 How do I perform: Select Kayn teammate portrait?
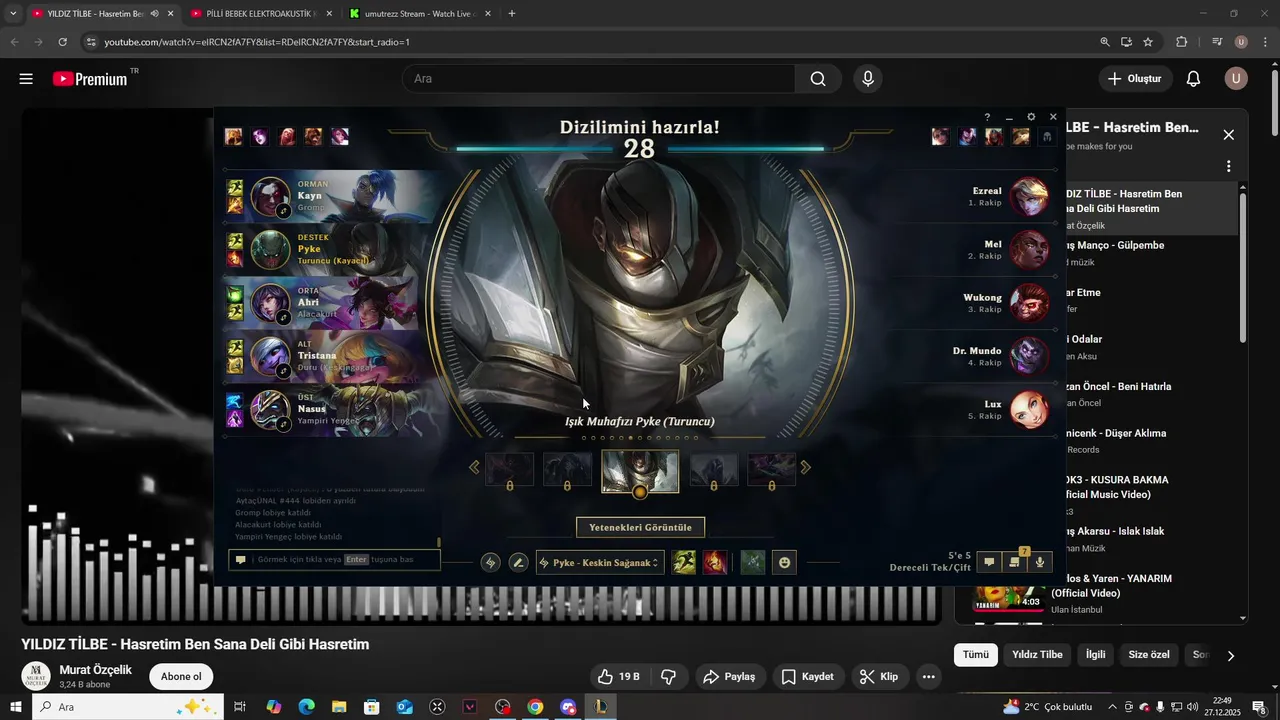pos(270,197)
